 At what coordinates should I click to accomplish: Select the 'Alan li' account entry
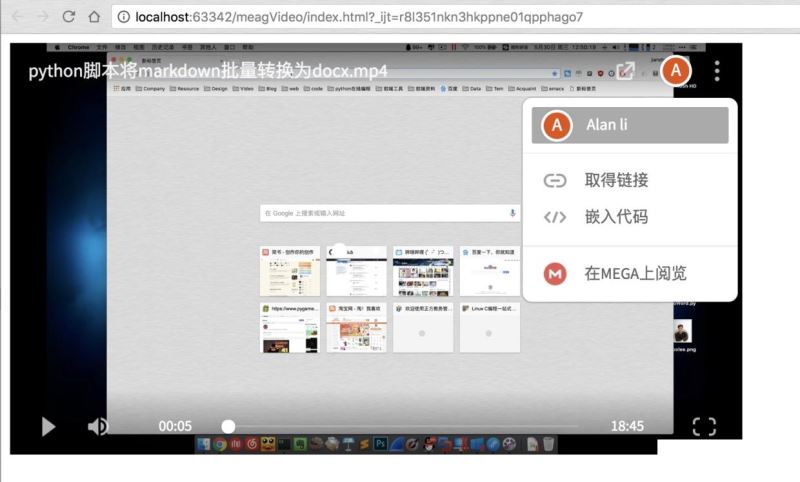[x=630, y=125]
